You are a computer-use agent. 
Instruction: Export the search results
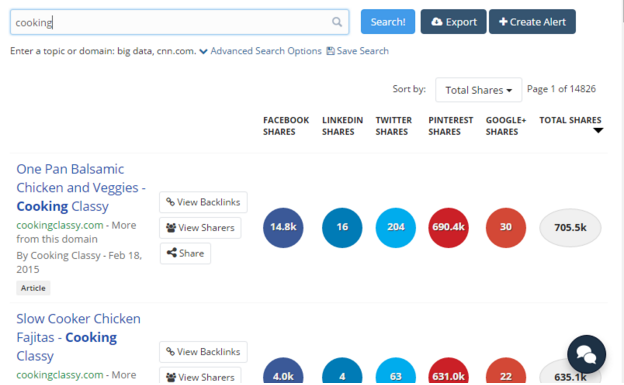click(453, 22)
